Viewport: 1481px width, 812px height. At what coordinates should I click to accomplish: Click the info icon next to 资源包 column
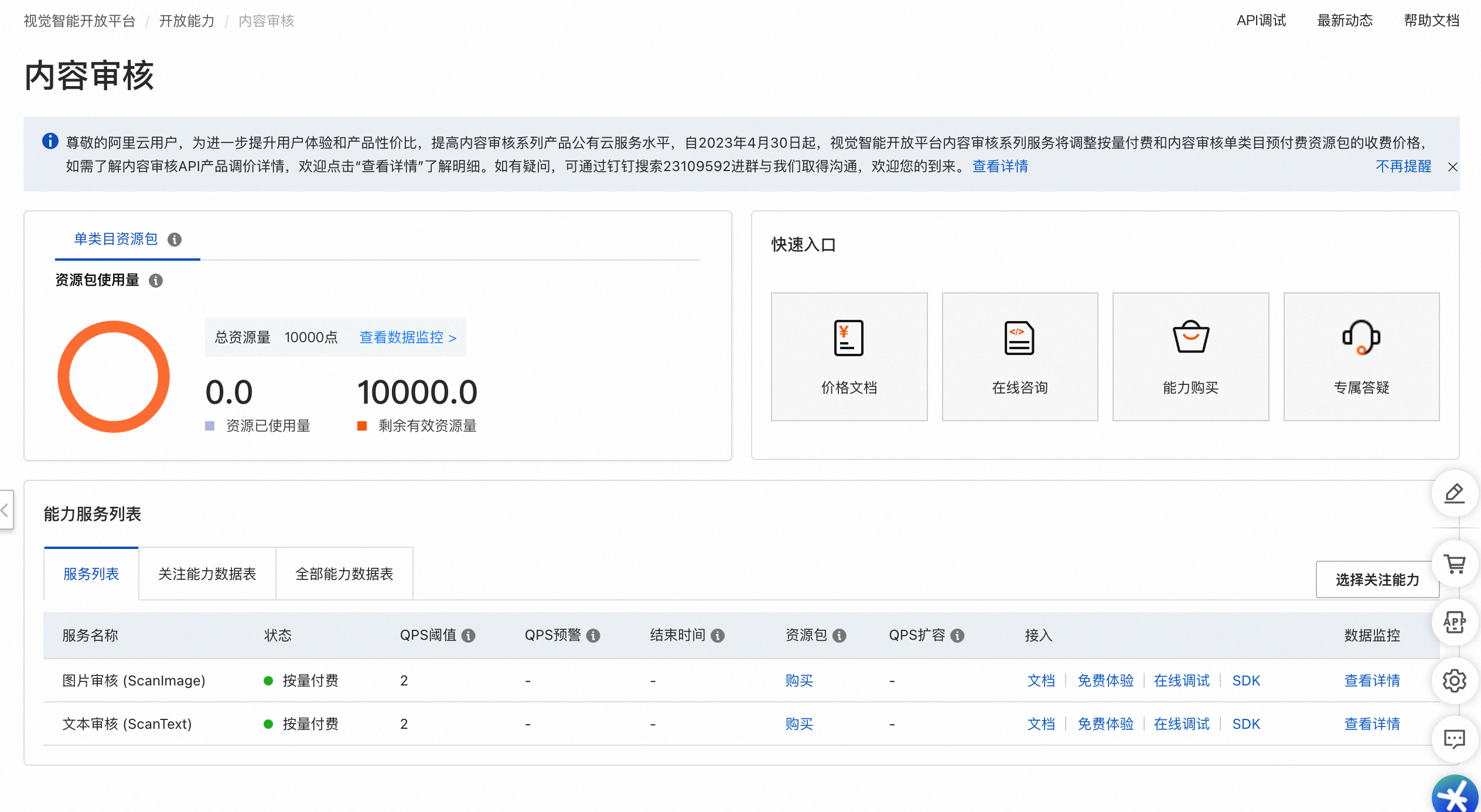pyautogui.click(x=840, y=636)
